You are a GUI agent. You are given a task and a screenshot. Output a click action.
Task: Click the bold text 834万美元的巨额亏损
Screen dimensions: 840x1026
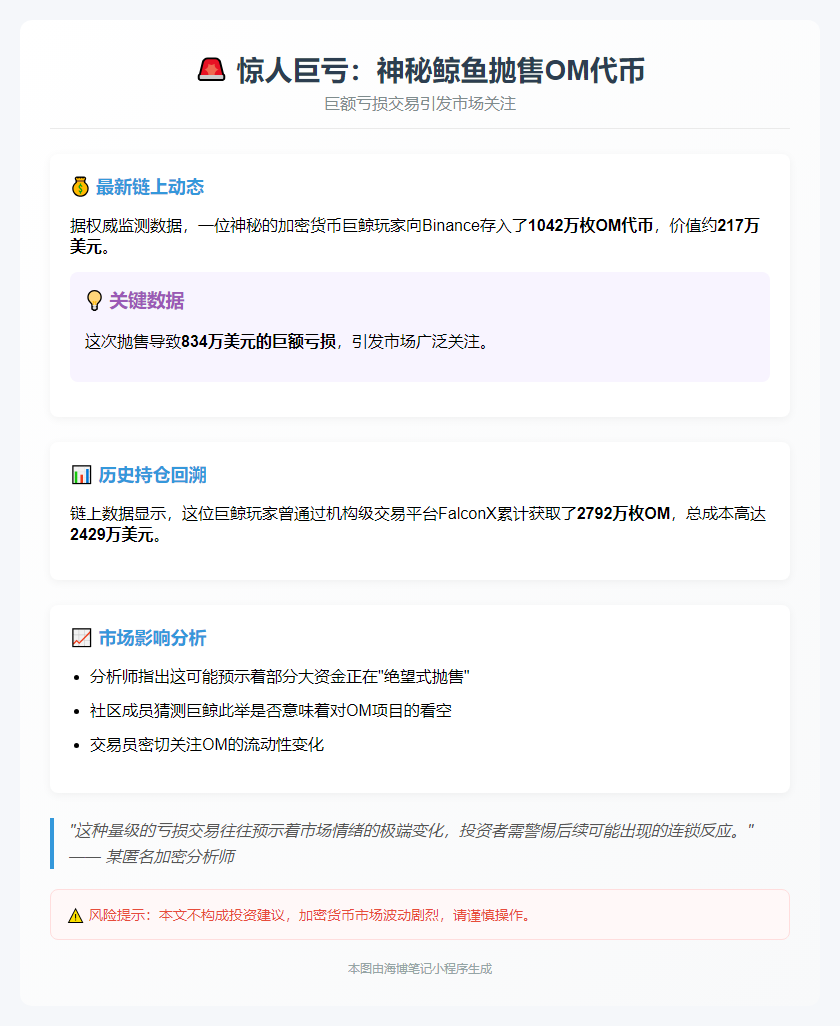[x=258, y=342]
